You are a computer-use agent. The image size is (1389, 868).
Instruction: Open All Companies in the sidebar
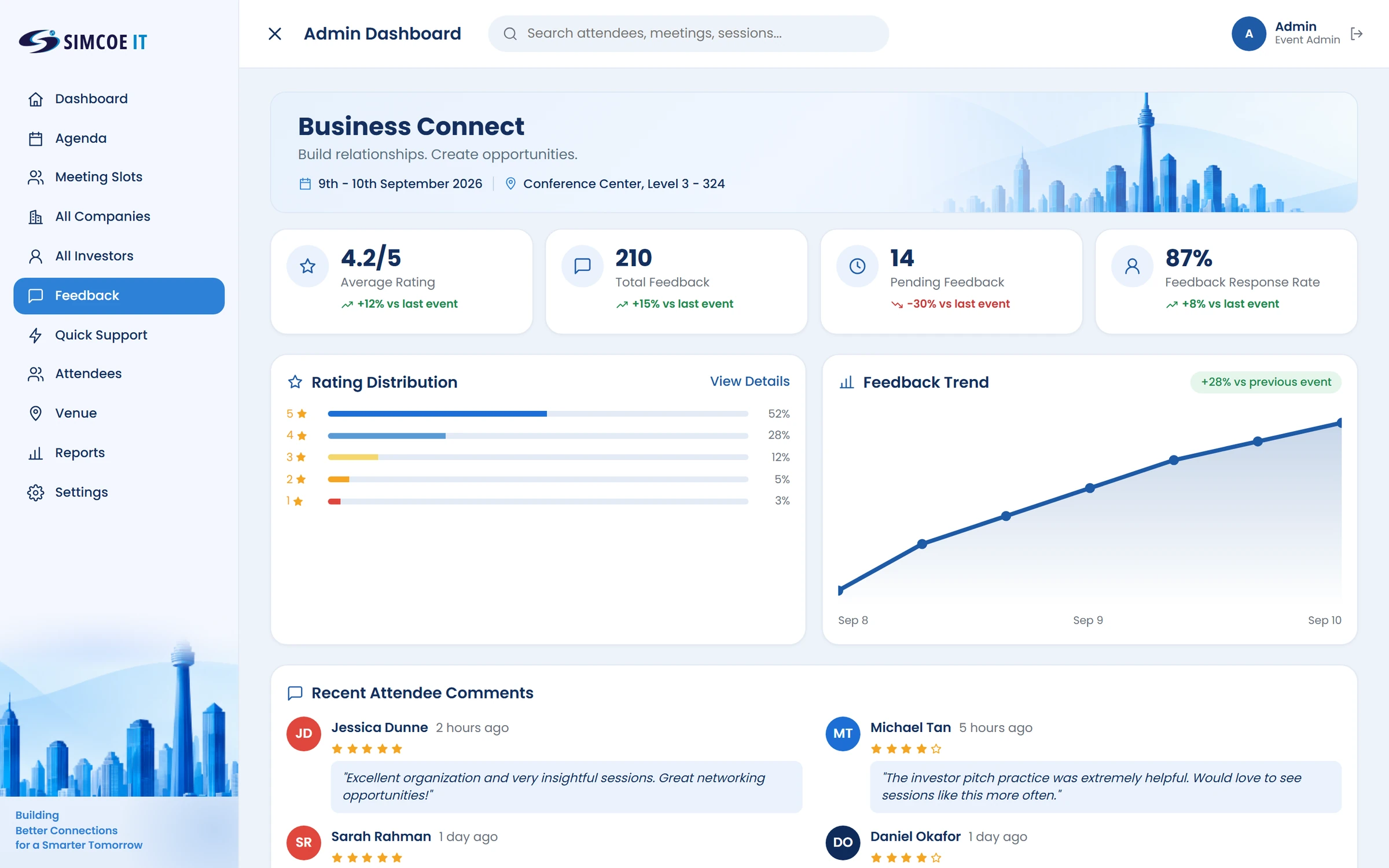coord(119,216)
